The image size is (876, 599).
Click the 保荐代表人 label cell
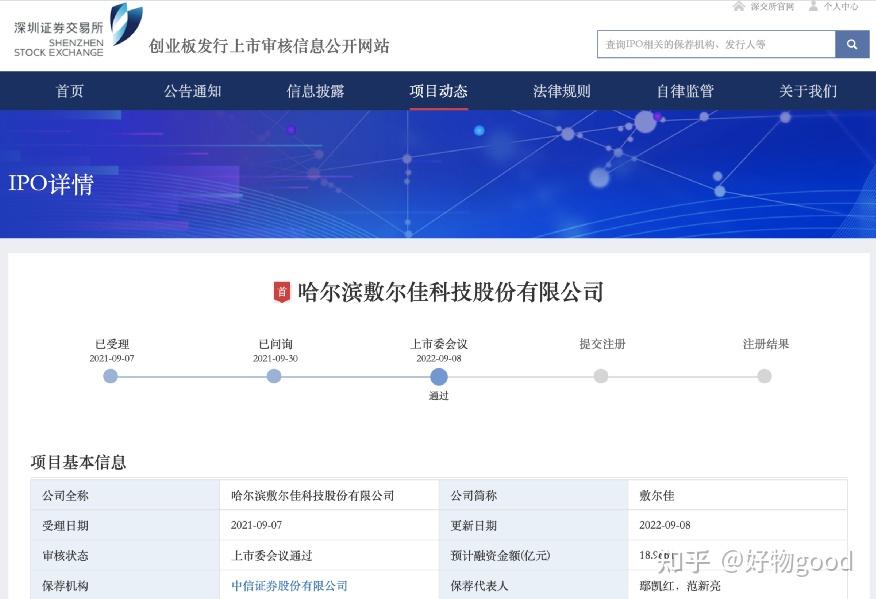pyautogui.click(x=534, y=586)
